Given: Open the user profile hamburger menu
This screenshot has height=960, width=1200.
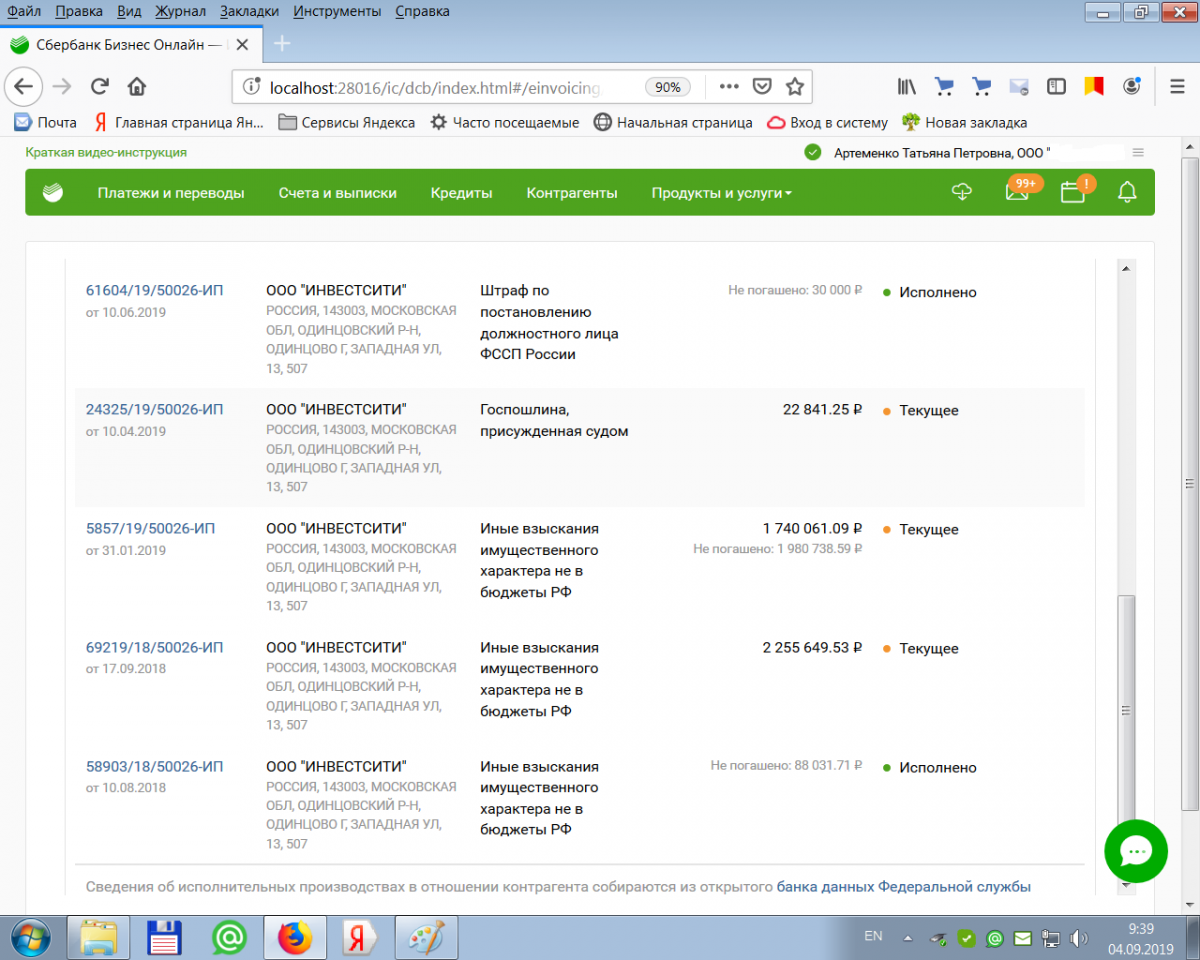Looking at the screenshot, I should pyautogui.click(x=1138, y=153).
